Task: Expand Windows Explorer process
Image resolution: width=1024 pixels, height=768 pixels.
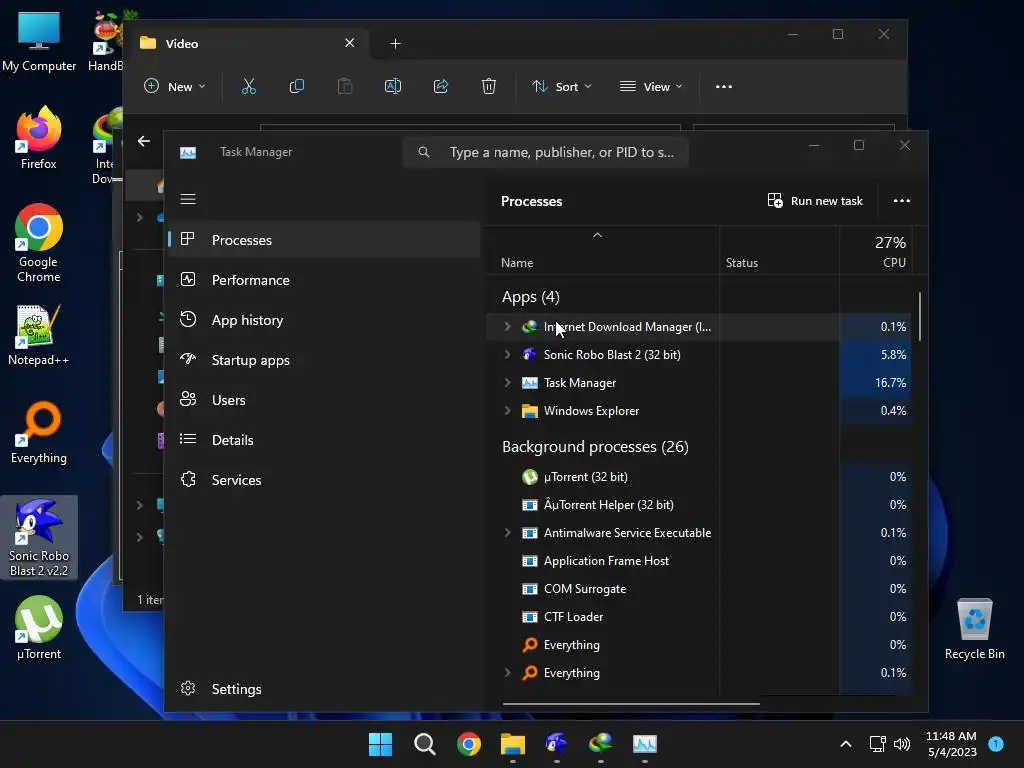Action: click(507, 411)
